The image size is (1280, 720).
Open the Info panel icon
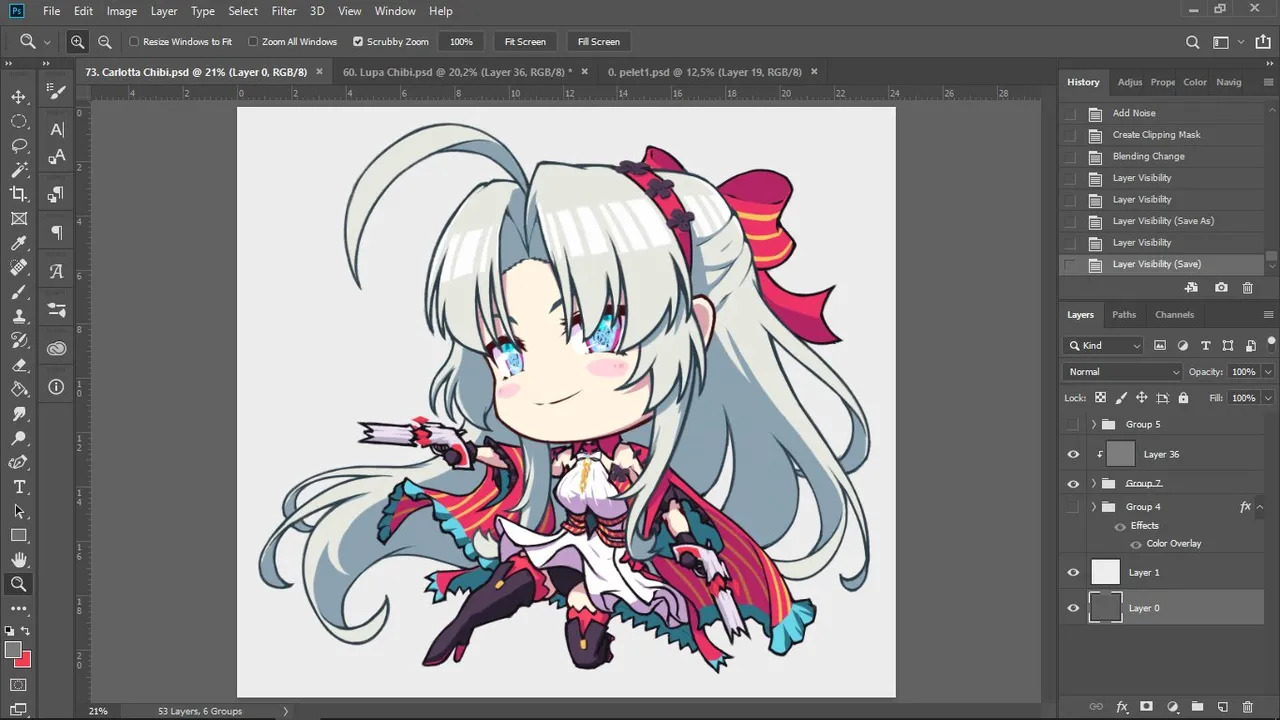click(x=57, y=386)
